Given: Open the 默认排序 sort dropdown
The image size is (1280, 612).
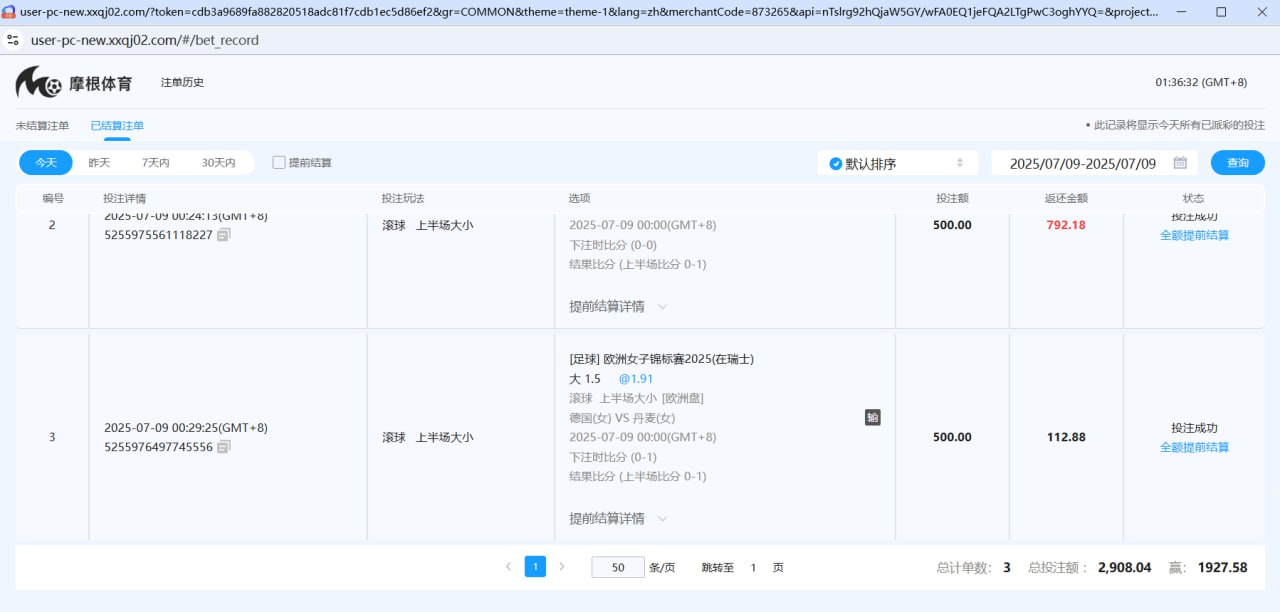Looking at the screenshot, I should pos(896,163).
